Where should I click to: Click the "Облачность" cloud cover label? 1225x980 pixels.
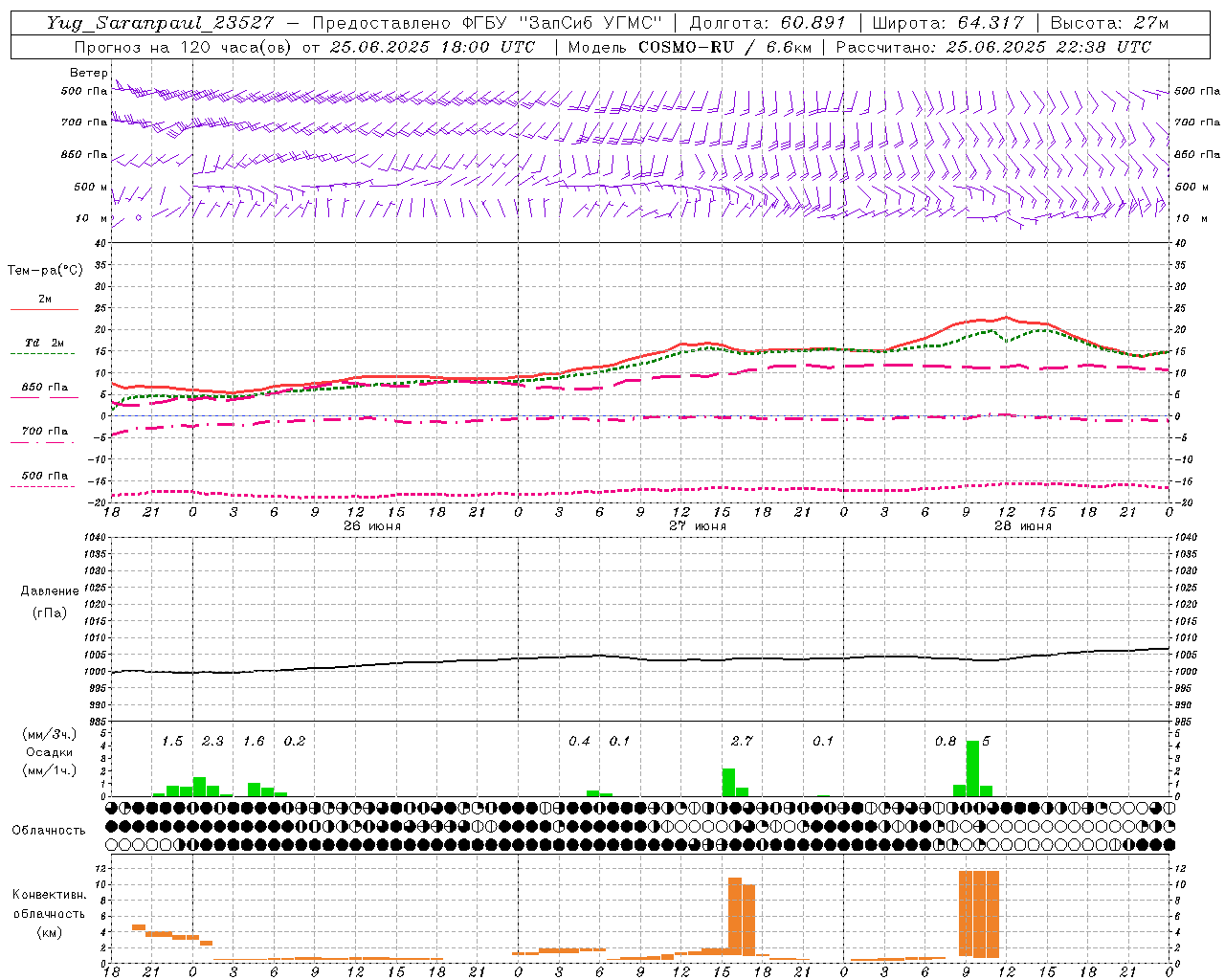49,830
